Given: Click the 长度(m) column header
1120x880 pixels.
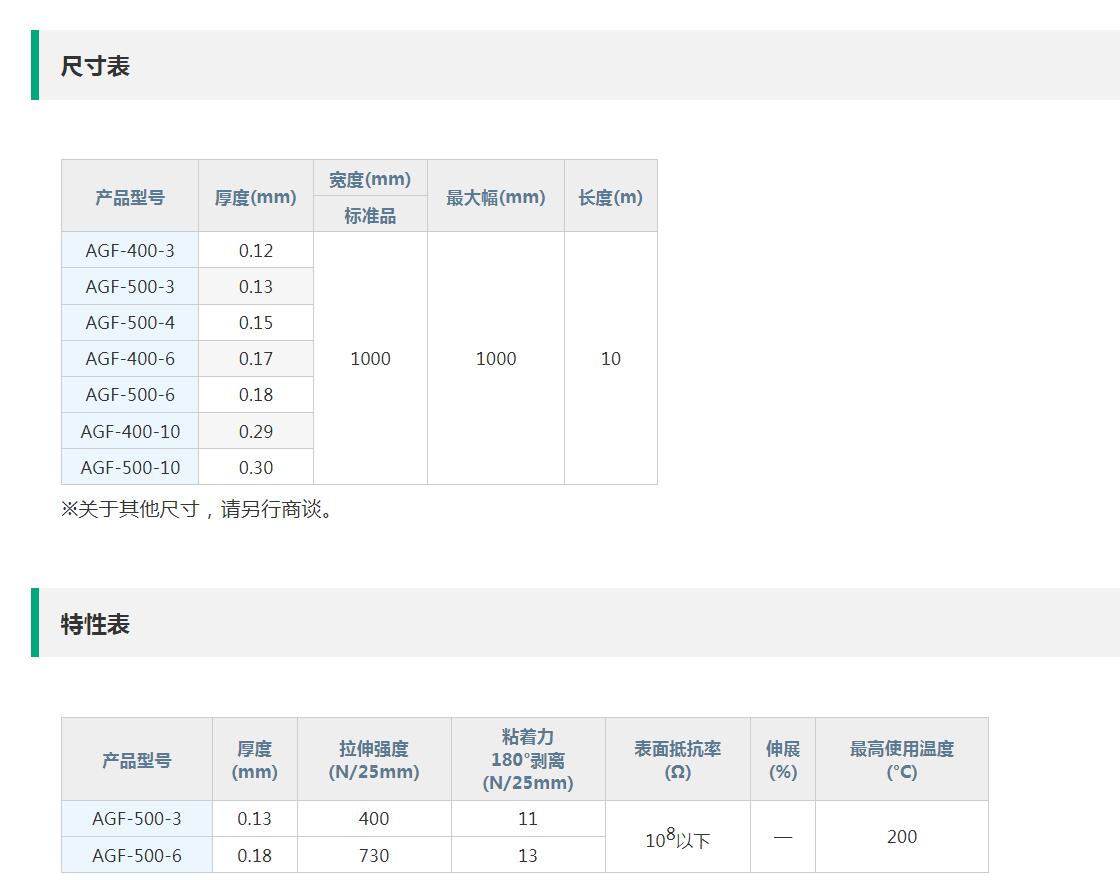Looking at the screenshot, I should pyautogui.click(x=611, y=196).
